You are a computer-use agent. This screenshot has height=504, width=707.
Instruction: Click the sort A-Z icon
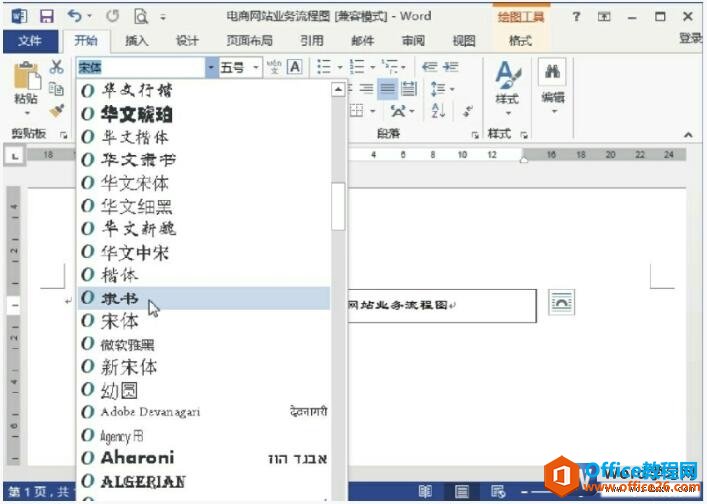(x=438, y=110)
